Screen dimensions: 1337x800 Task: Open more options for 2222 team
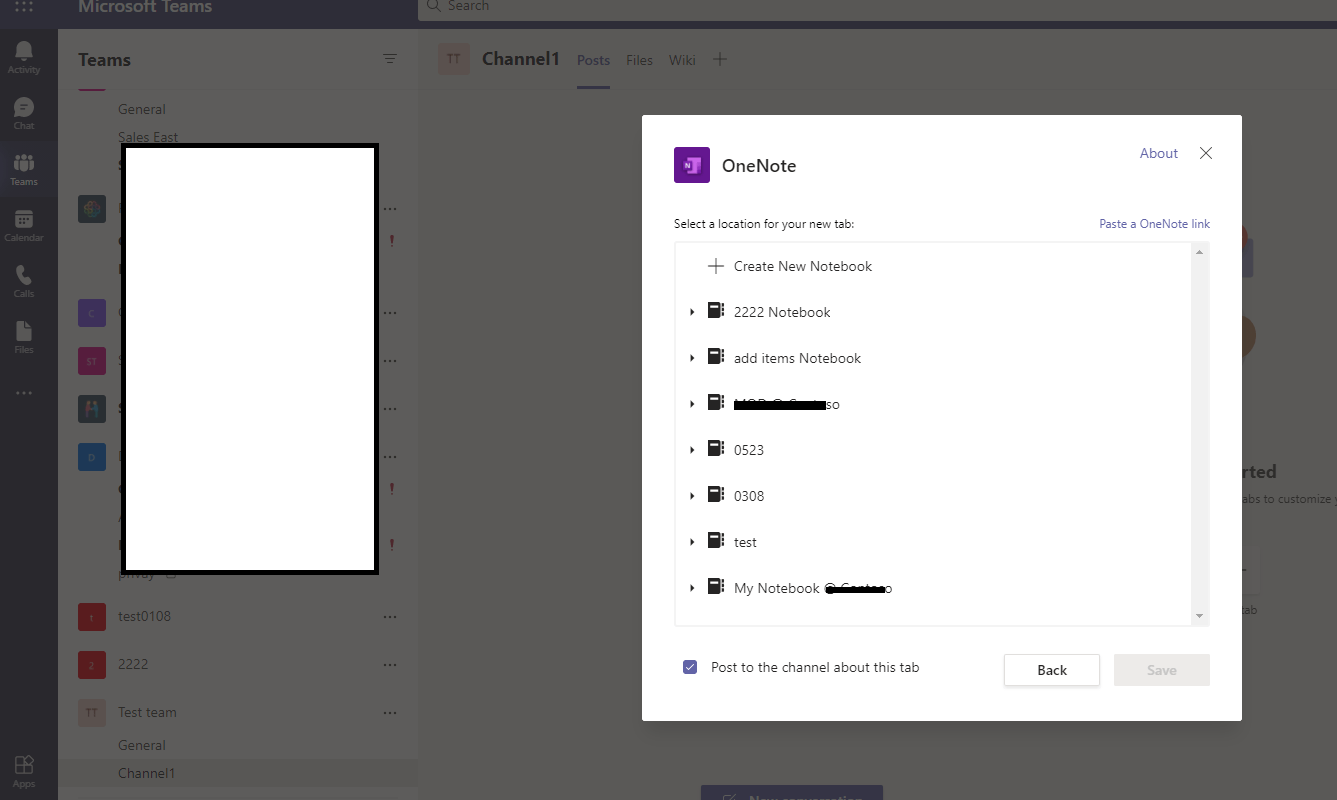click(390, 664)
